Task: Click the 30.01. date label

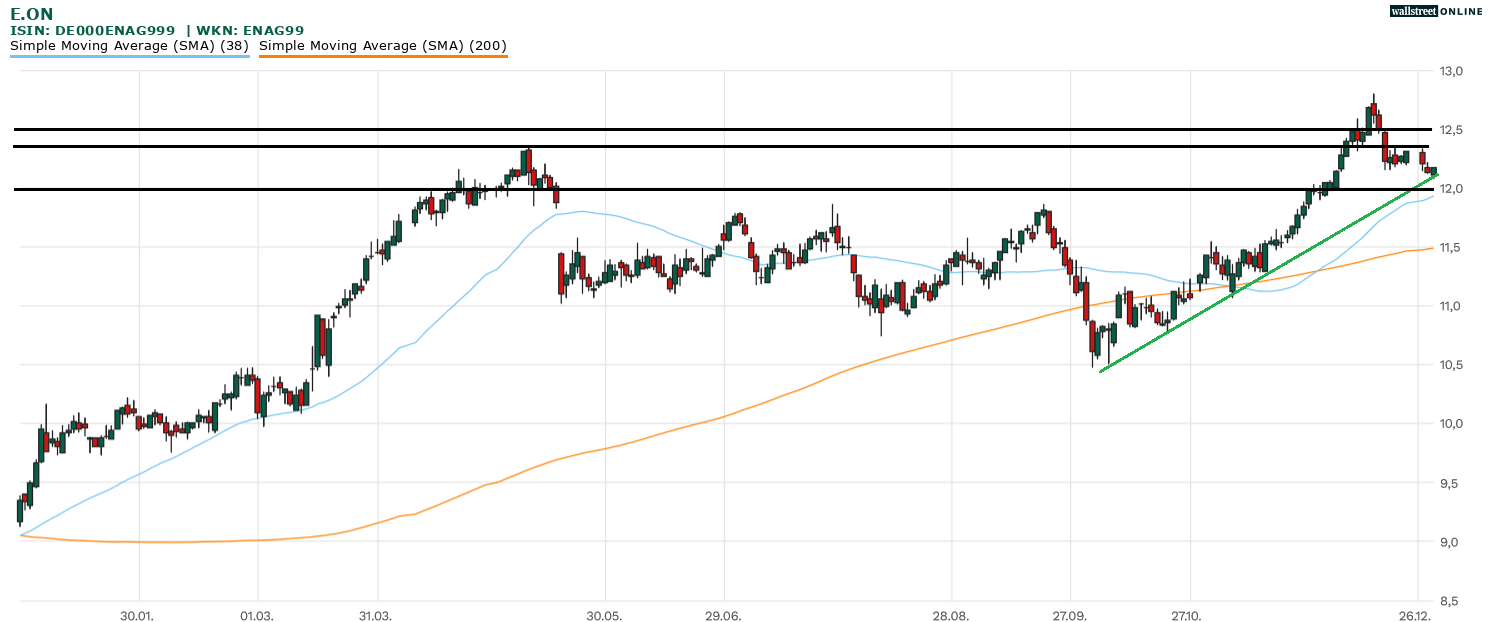Action: pyautogui.click(x=138, y=614)
